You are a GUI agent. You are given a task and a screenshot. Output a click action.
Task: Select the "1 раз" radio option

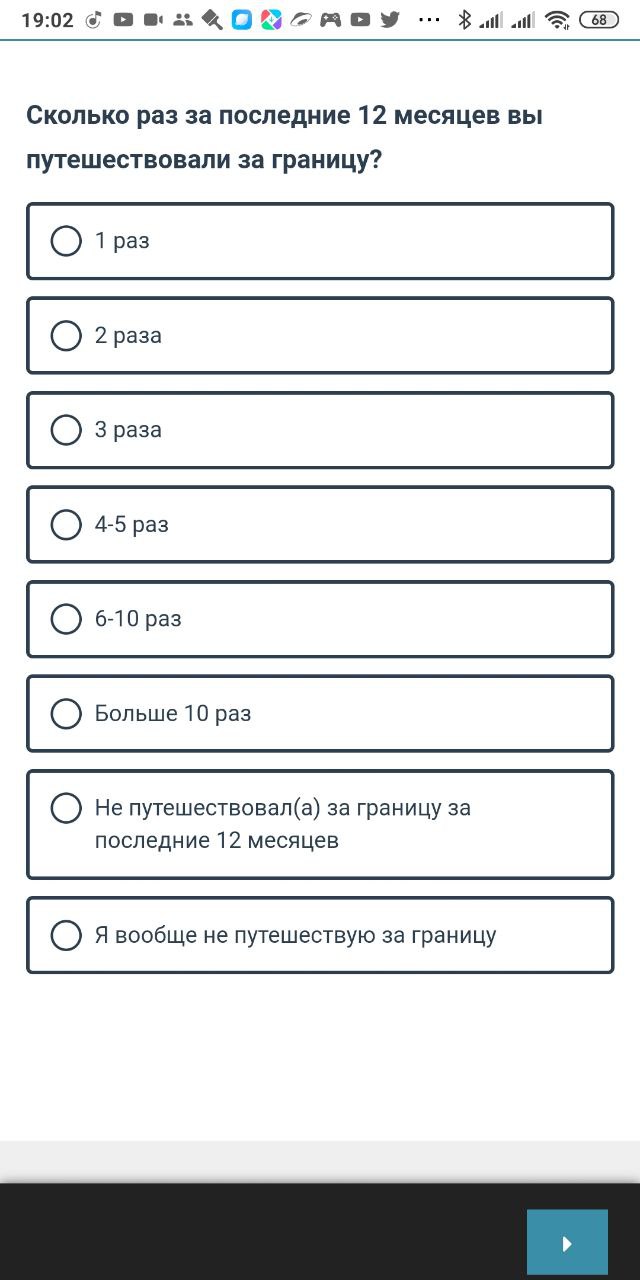pyautogui.click(x=320, y=241)
